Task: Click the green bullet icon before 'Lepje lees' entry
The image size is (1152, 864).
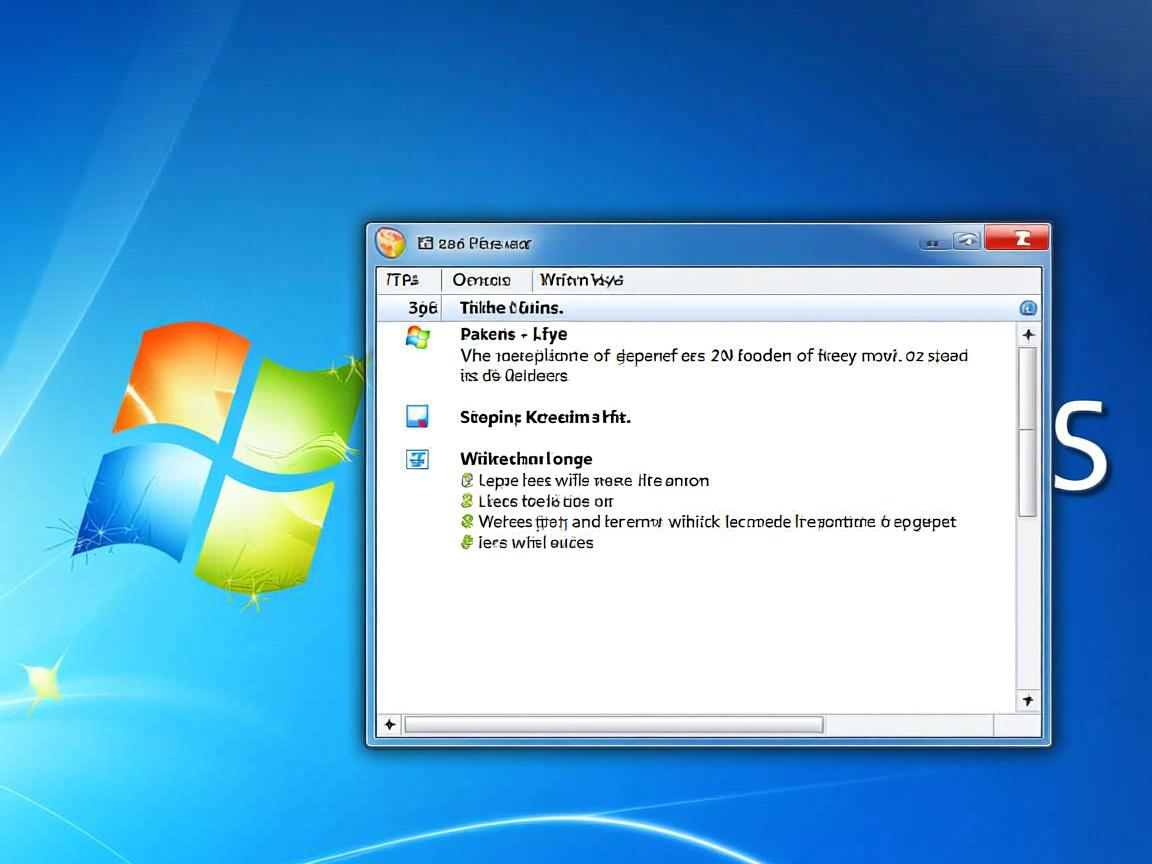Action: pos(466,480)
